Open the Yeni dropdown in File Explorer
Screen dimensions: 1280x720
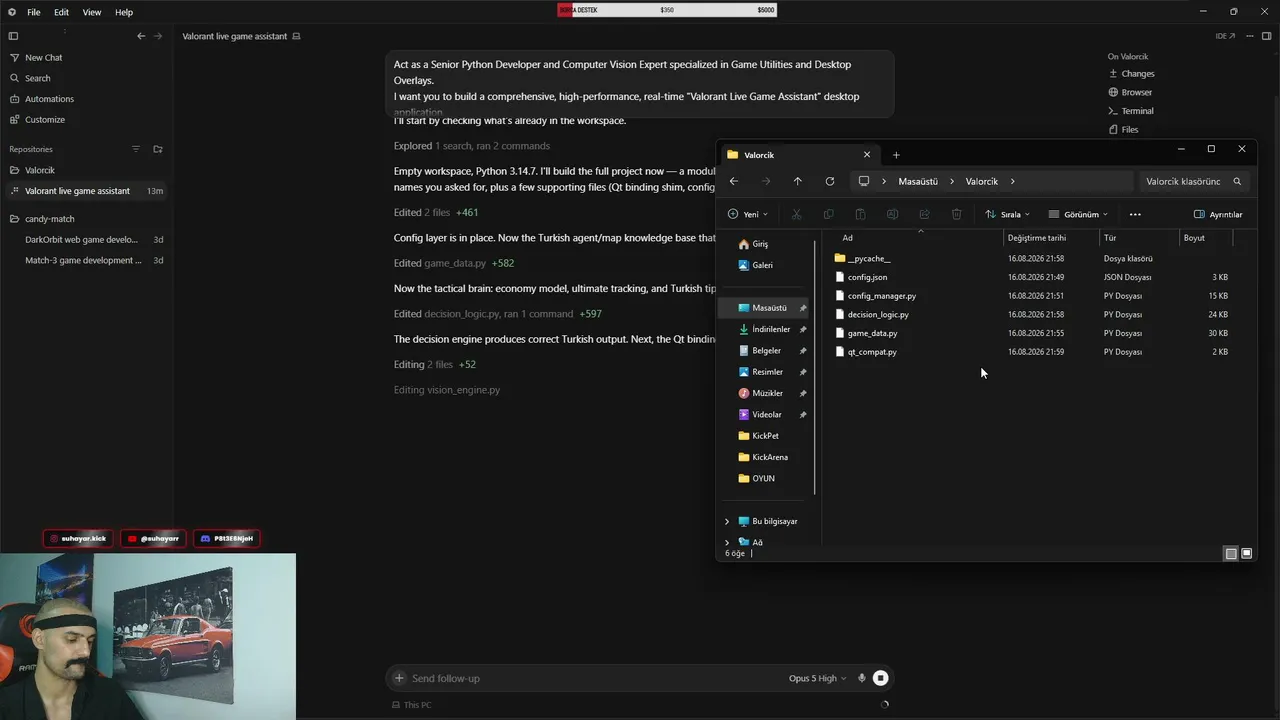point(748,214)
